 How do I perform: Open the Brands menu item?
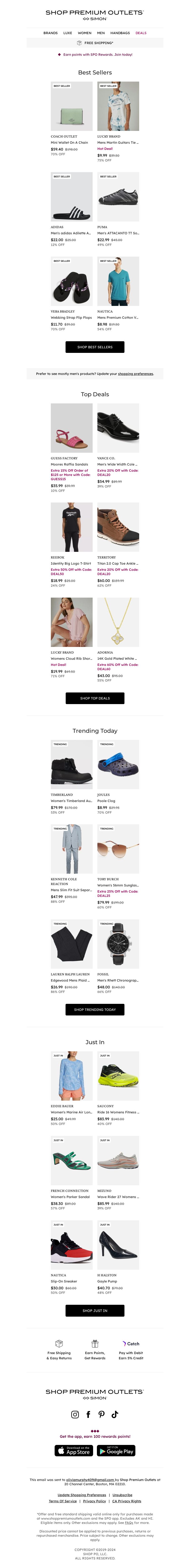(x=51, y=33)
